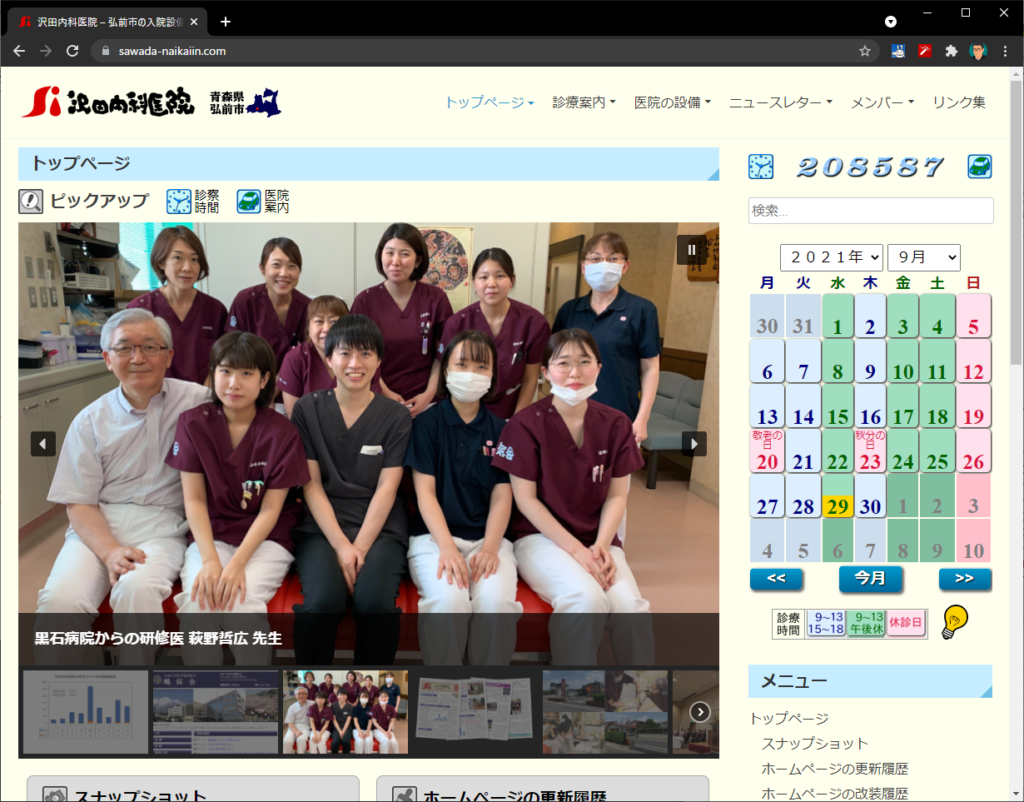Open the リンク集 page

click(x=959, y=103)
